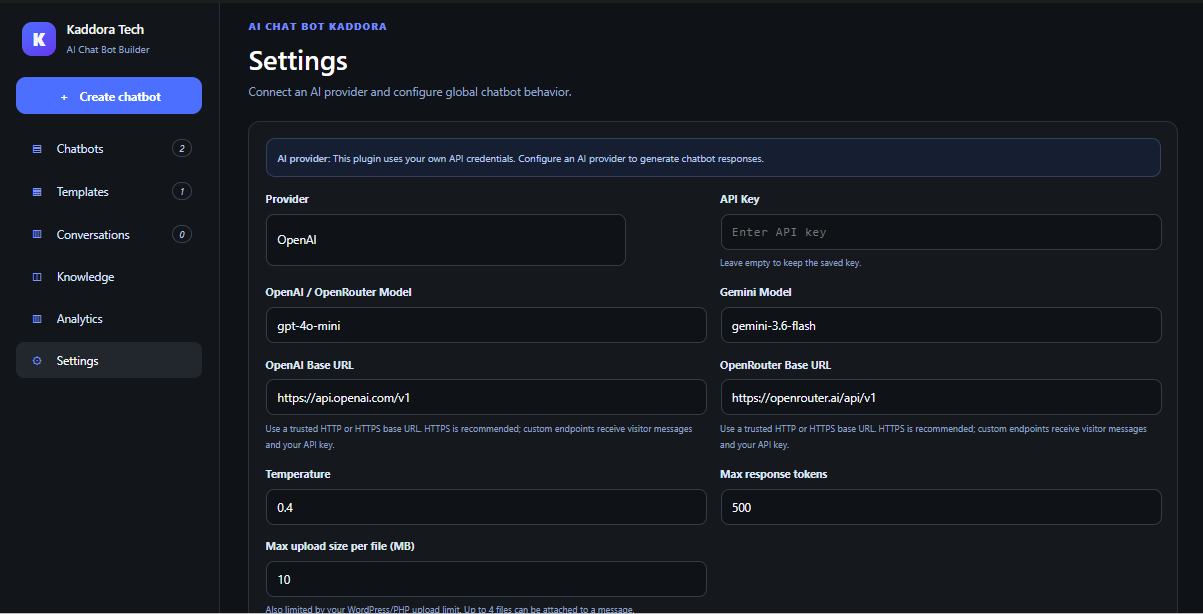1203x614 pixels.
Task: Click the Knowledge book icon in sidebar
Action: click(x=37, y=277)
